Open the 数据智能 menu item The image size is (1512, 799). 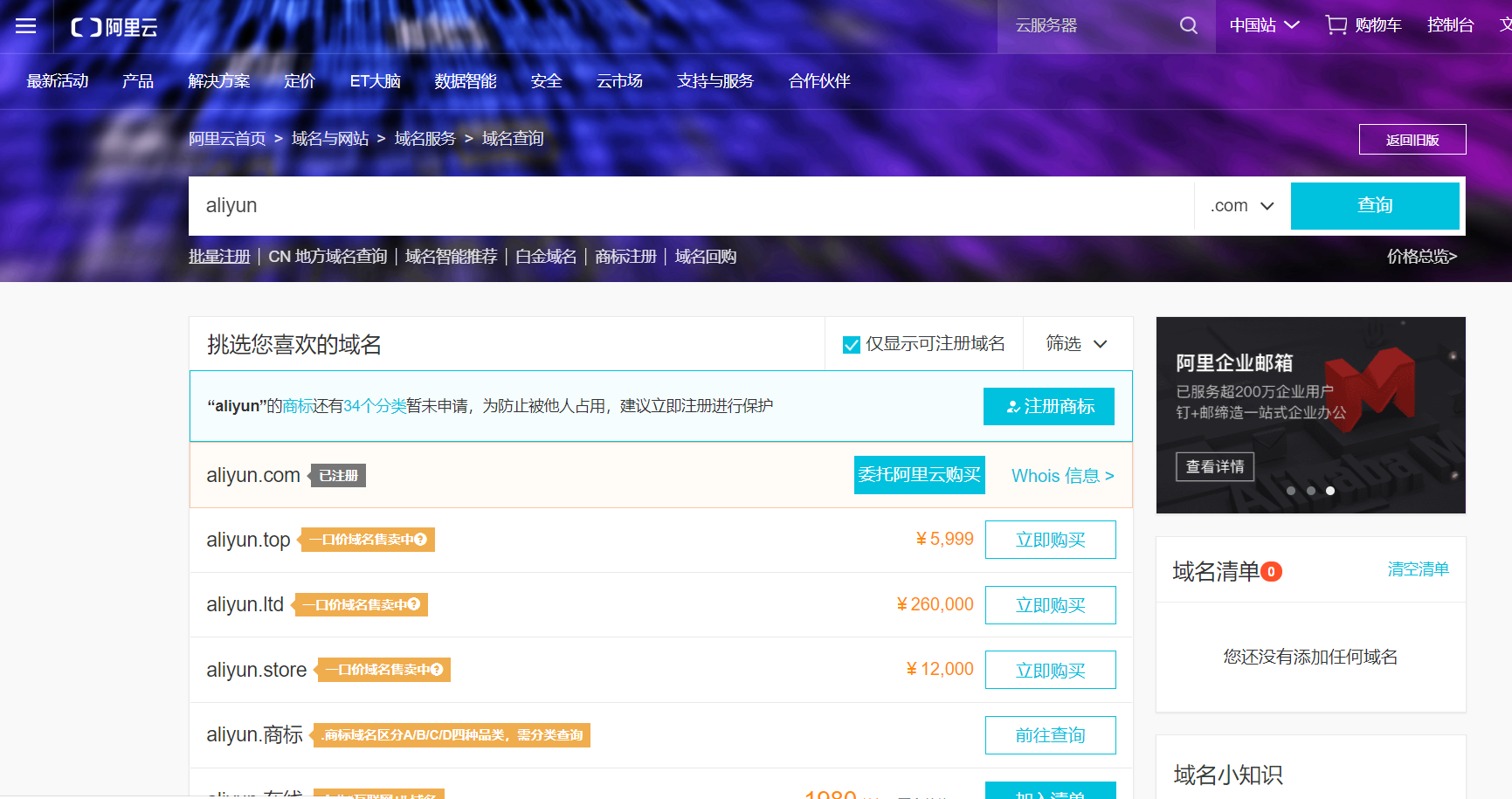pos(466,81)
